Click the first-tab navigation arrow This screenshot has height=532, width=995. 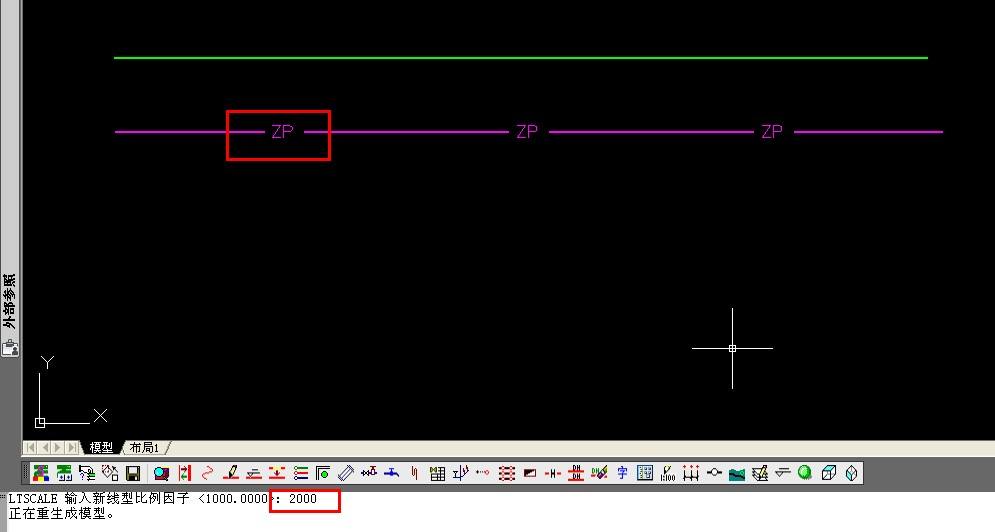click(x=30, y=448)
